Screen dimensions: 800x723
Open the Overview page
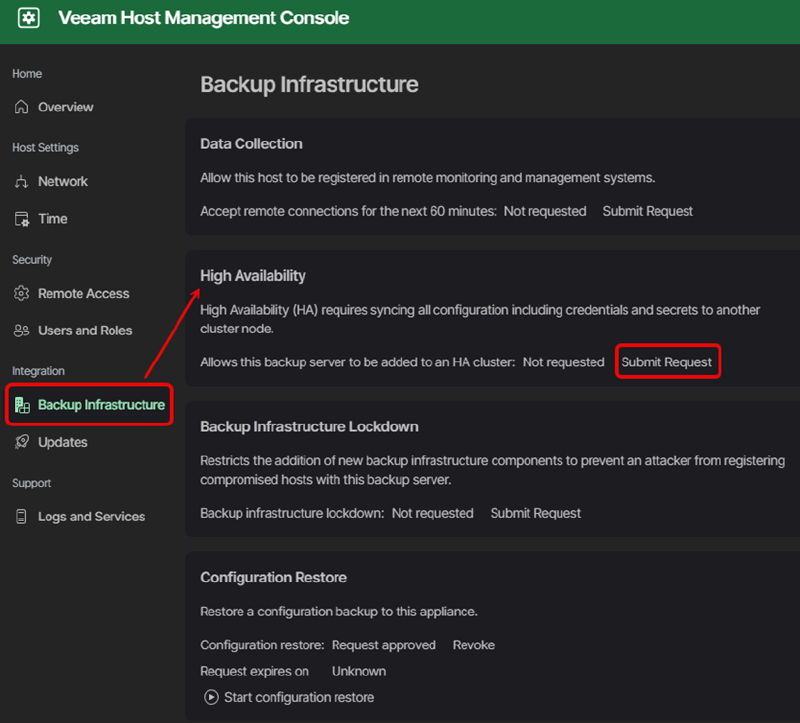(65, 107)
